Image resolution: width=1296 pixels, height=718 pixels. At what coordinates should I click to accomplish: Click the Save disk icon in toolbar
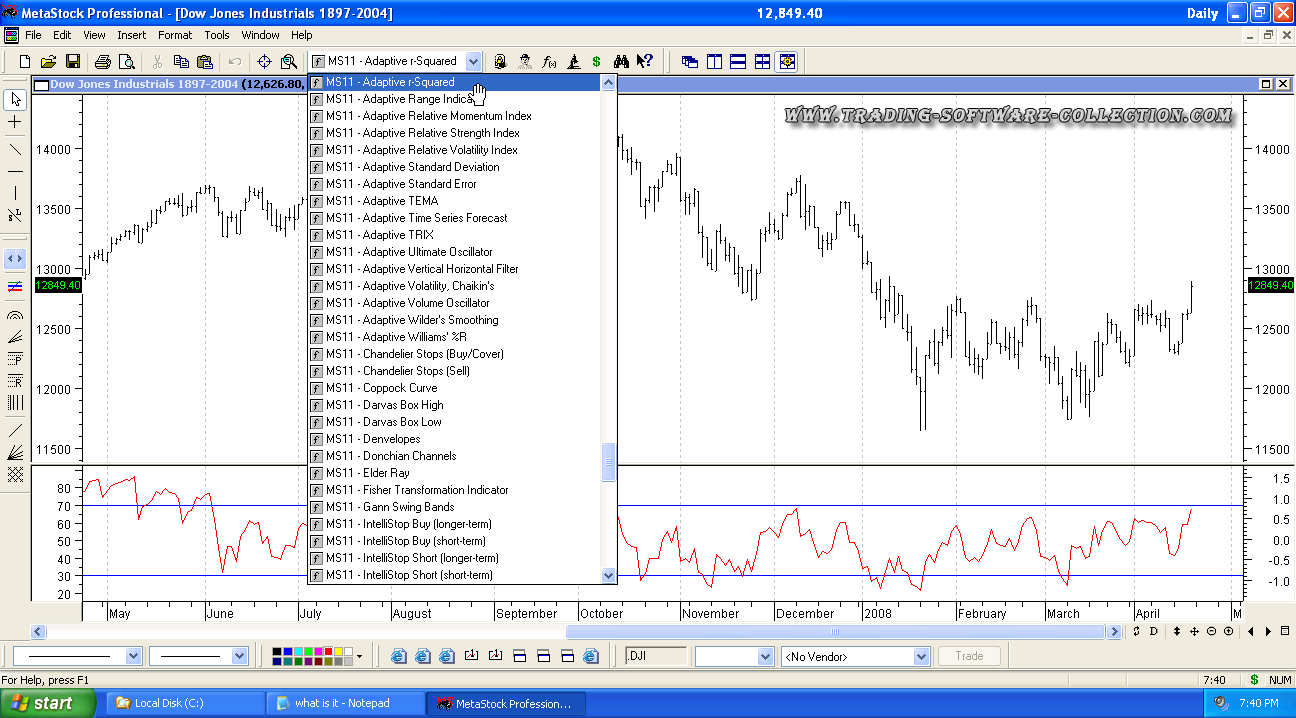[x=73, y=62]
